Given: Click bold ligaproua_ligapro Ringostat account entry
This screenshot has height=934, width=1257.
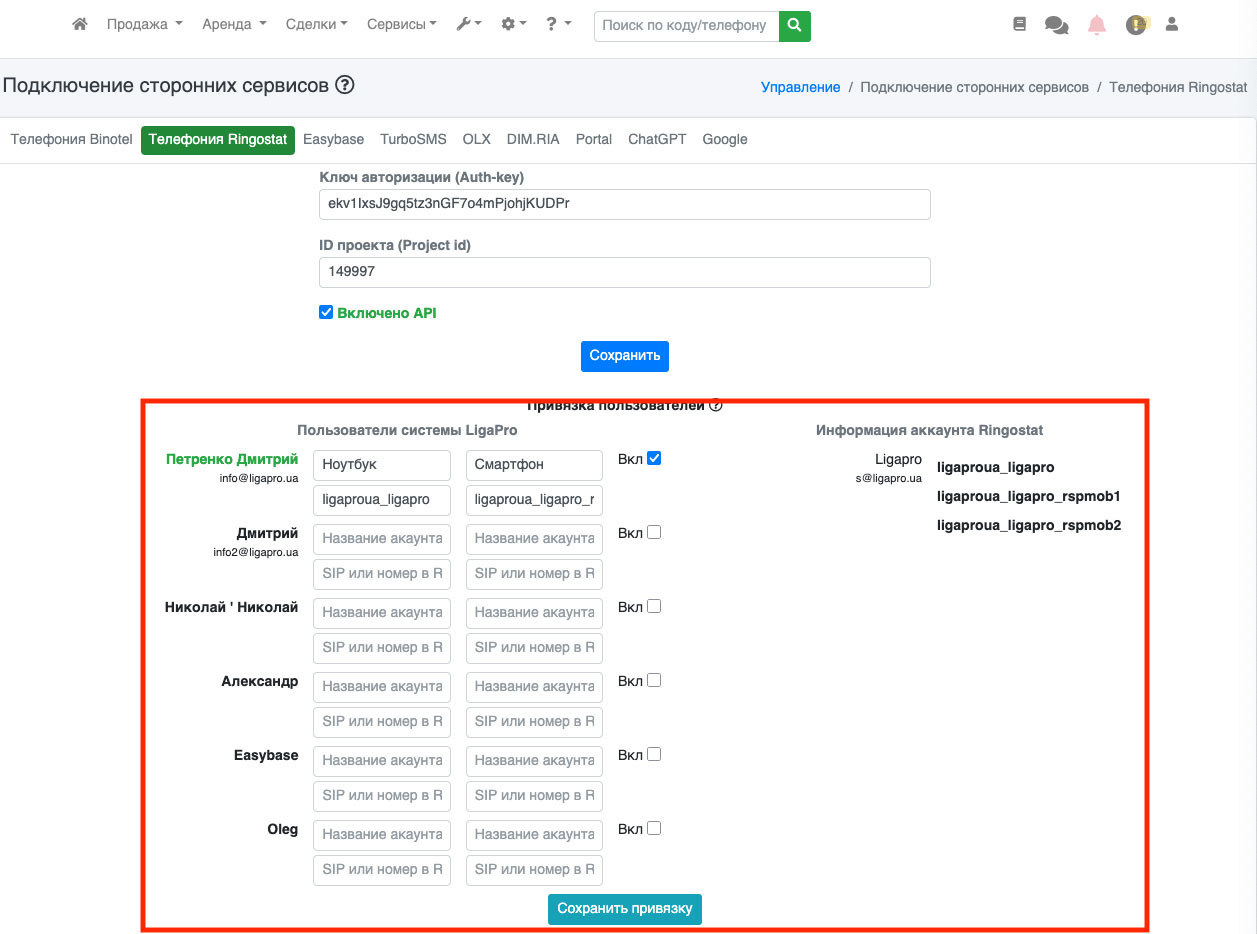Looking at the screenshot, I should [995, 467].
